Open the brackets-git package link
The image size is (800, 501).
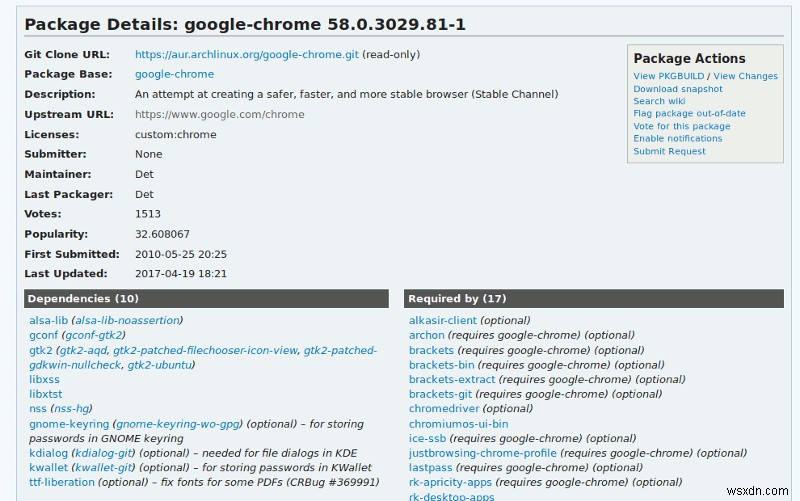[440, 394]
